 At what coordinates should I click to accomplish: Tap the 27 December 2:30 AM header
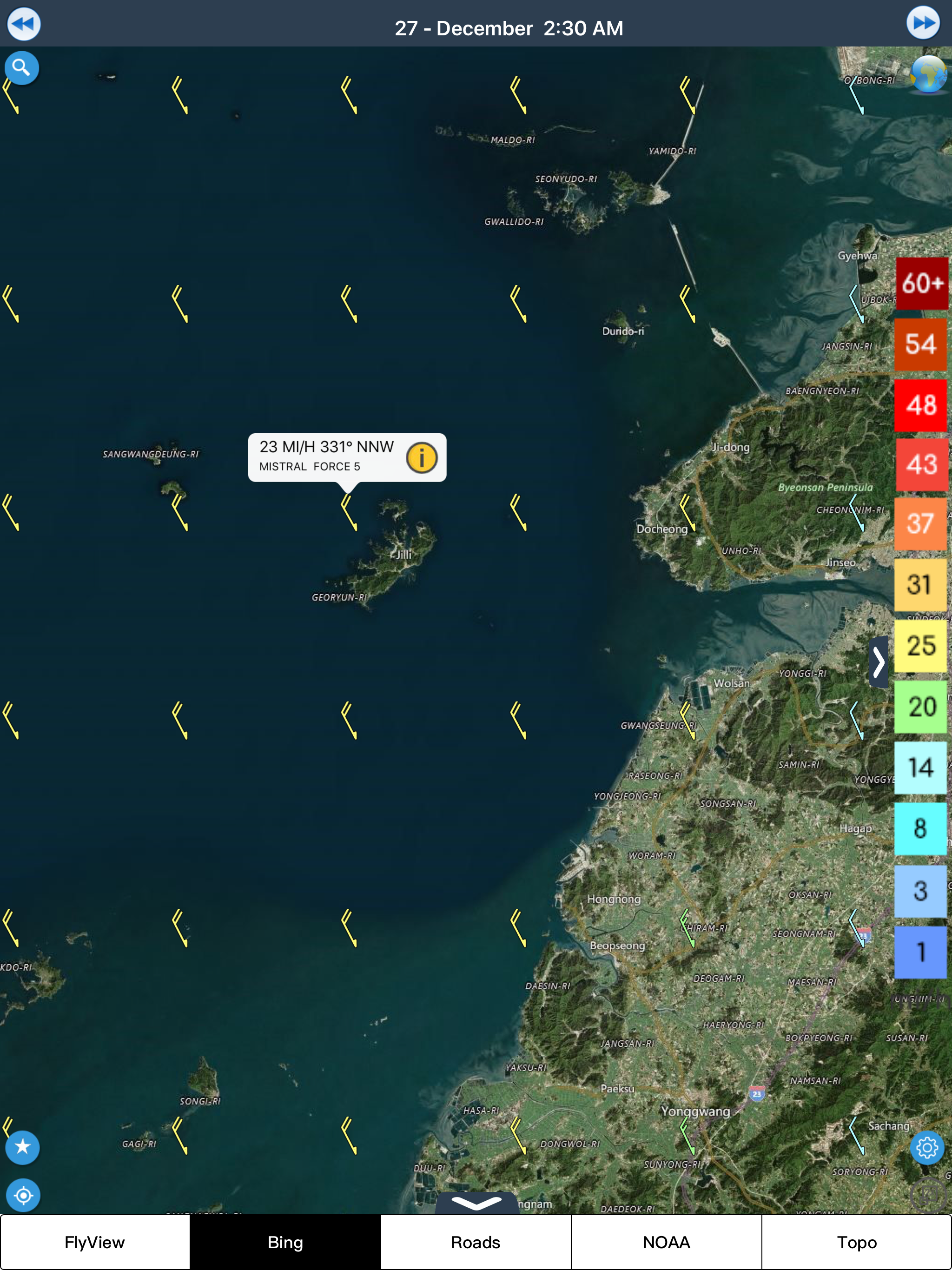click(509, 27)
